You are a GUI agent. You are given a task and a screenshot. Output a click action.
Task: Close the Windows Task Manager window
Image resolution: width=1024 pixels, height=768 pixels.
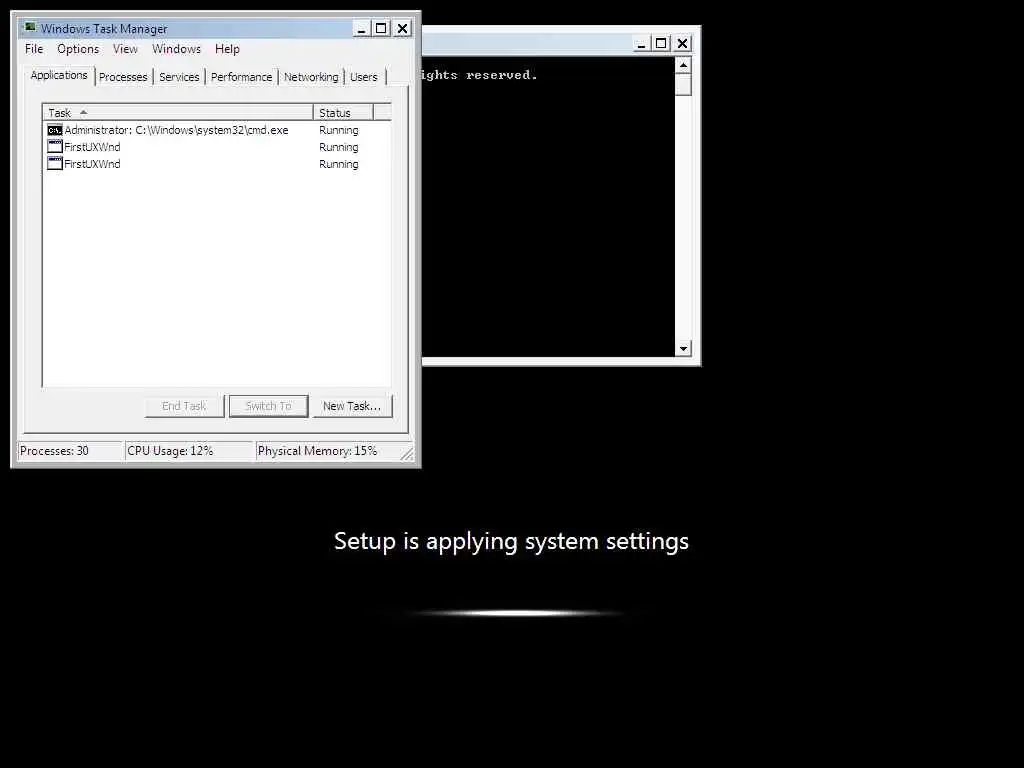click(x=402, y=28)
